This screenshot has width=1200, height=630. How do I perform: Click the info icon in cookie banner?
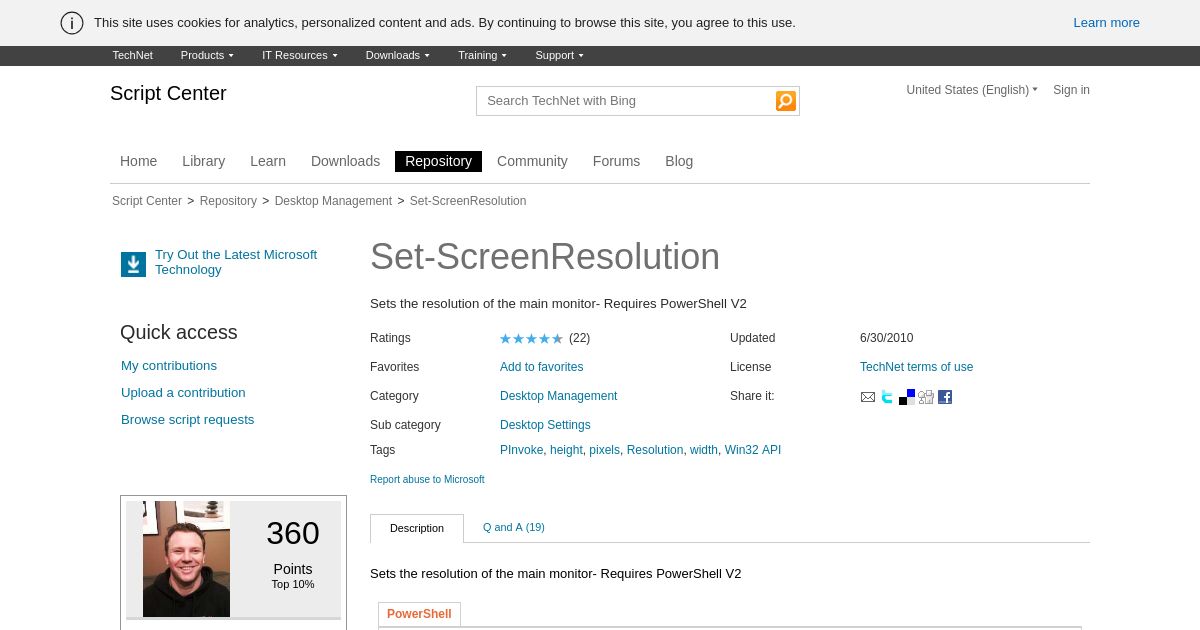[x=72, y=23]
